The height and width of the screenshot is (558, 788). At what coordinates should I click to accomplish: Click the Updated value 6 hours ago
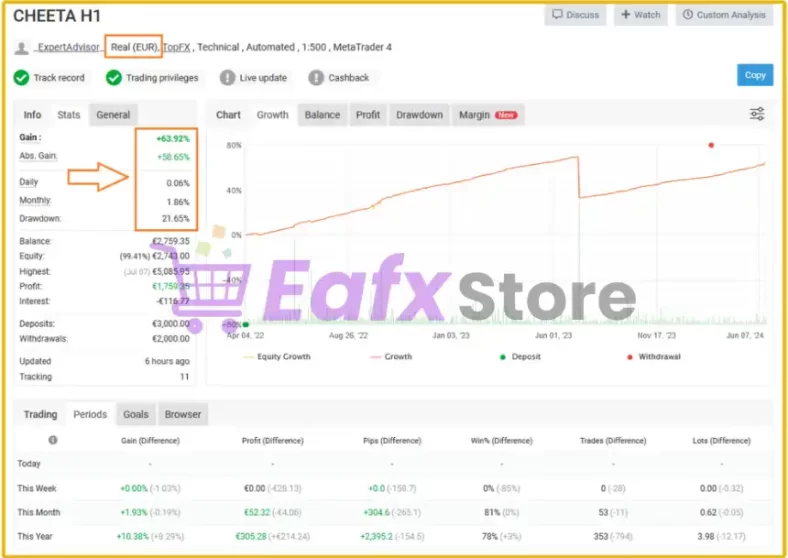click(x=167, y=361)
